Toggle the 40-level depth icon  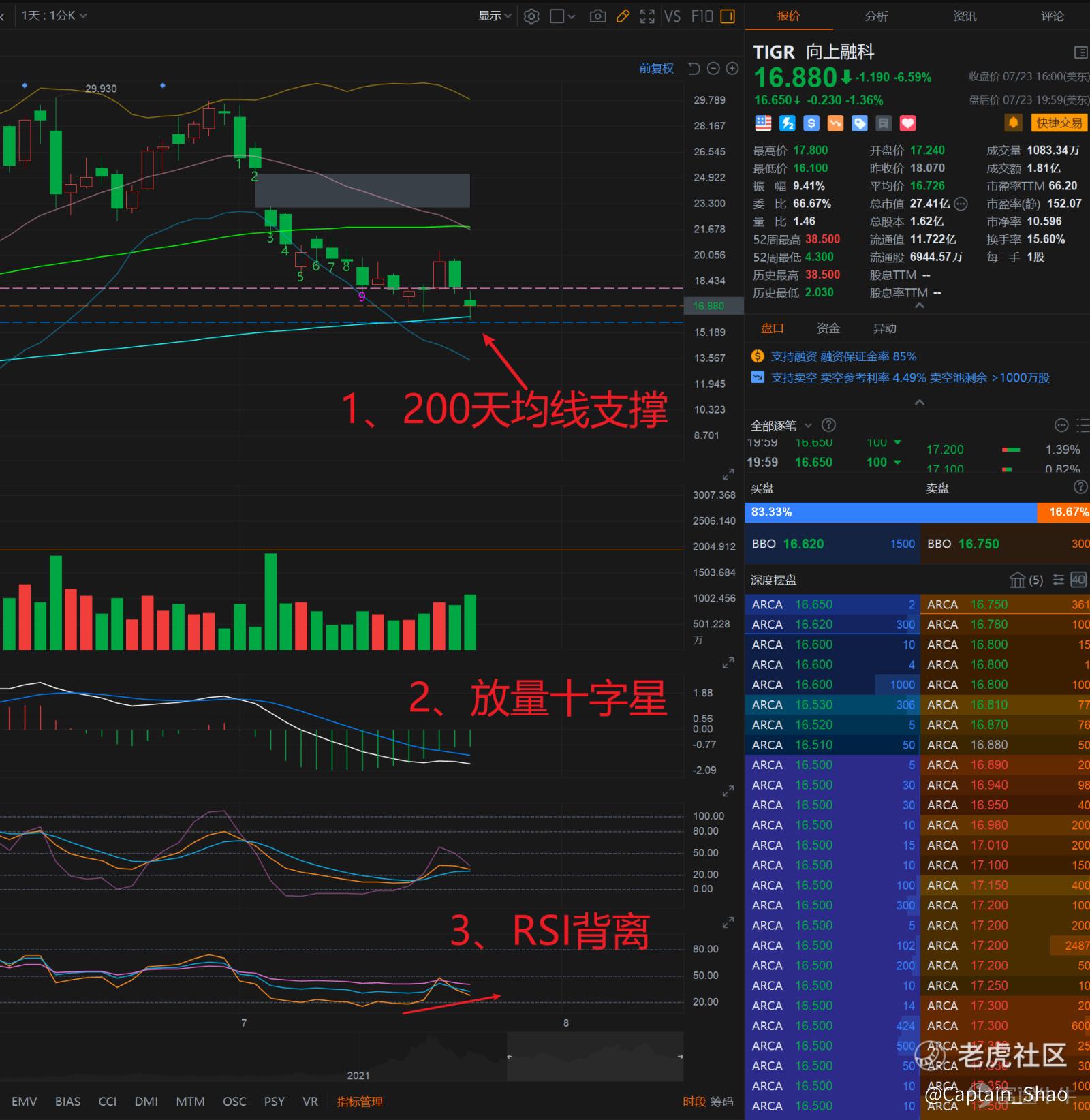1078,580
